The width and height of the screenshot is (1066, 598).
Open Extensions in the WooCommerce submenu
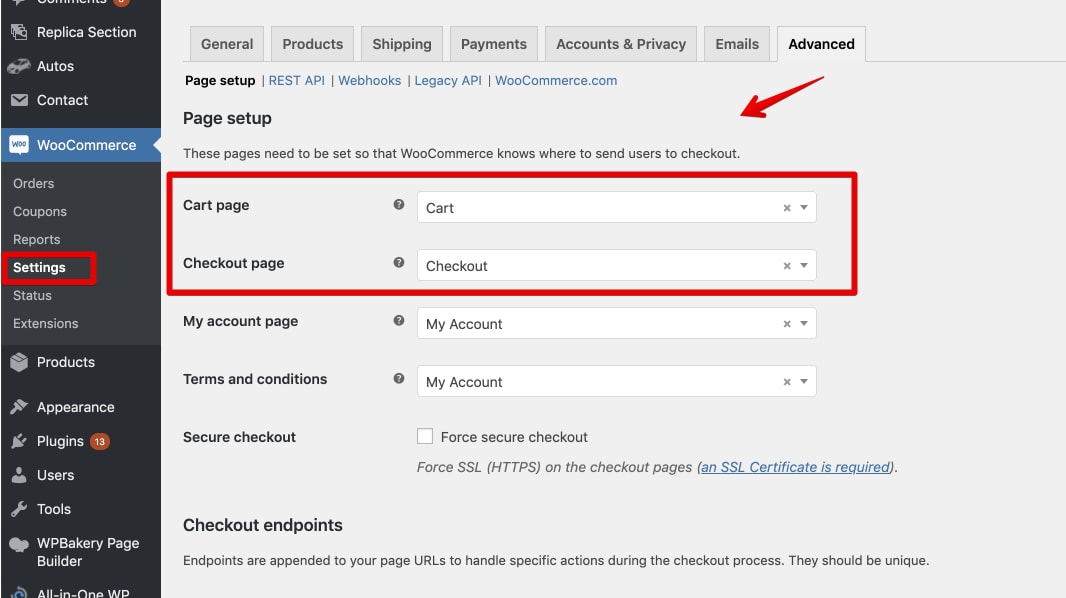coord(46,323)
